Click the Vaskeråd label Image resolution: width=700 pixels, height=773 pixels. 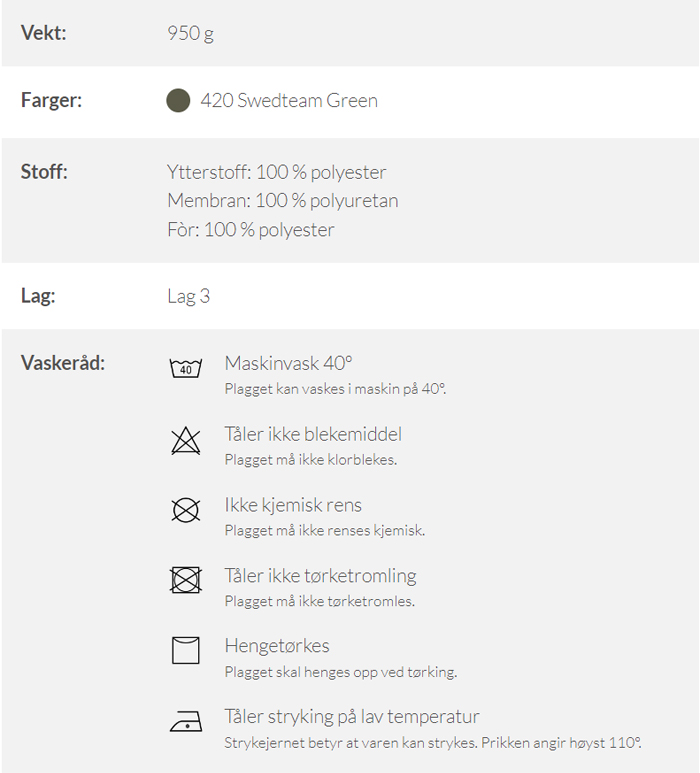click(63, 363)
